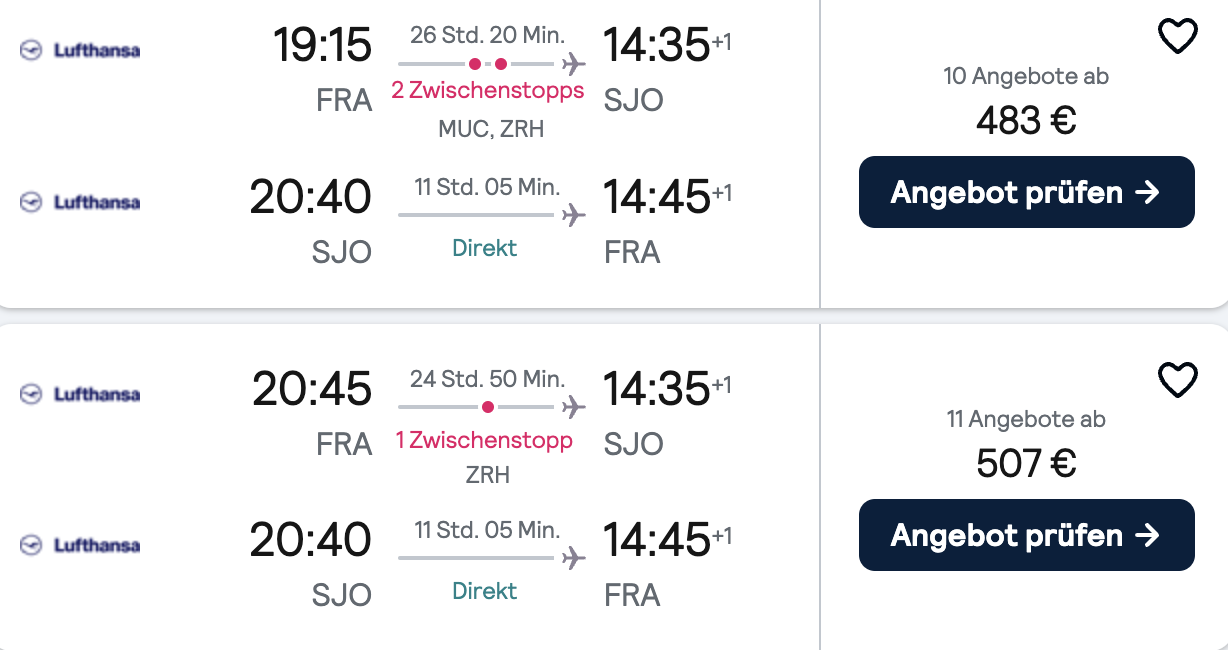1228x650 pixels.
Task: Click plane icon on the 24 Std. 50 Min. route
Action: pos(573,408)
